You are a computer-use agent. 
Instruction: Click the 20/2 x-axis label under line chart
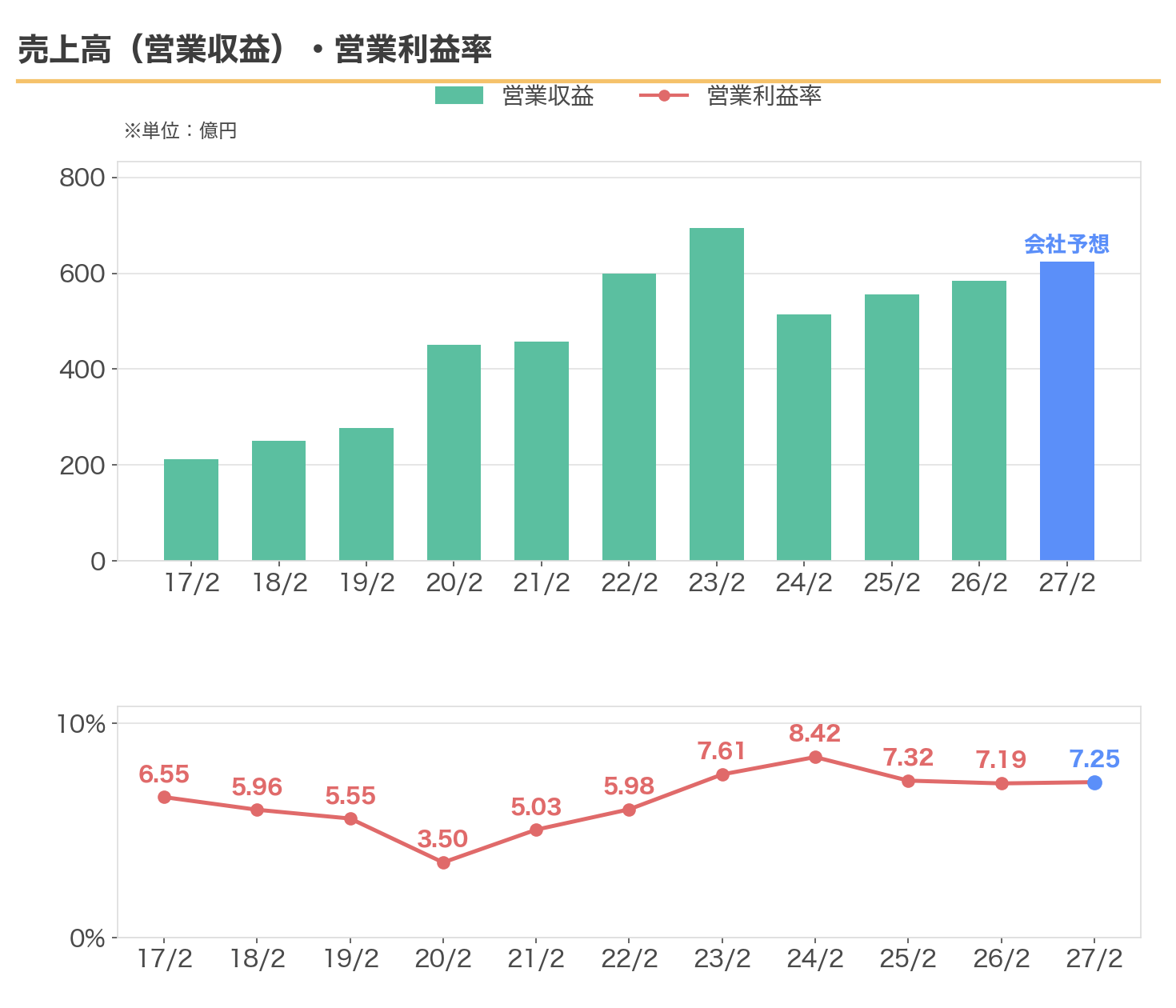tap(443, 958)
